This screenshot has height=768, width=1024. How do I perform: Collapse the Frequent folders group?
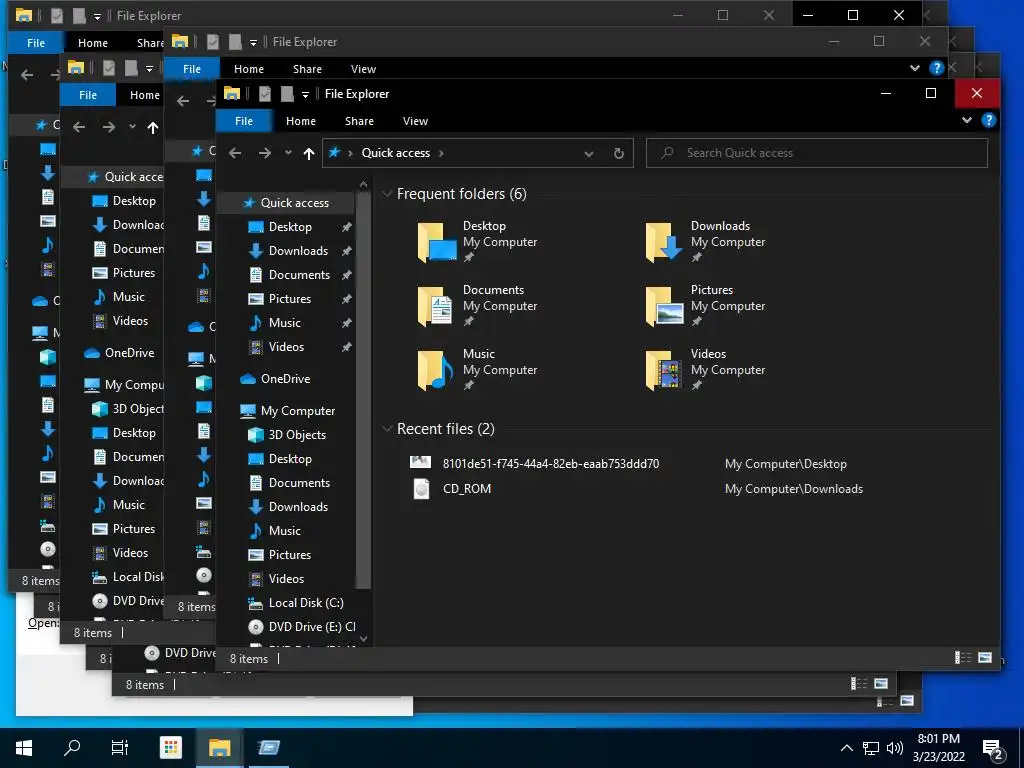387,194
